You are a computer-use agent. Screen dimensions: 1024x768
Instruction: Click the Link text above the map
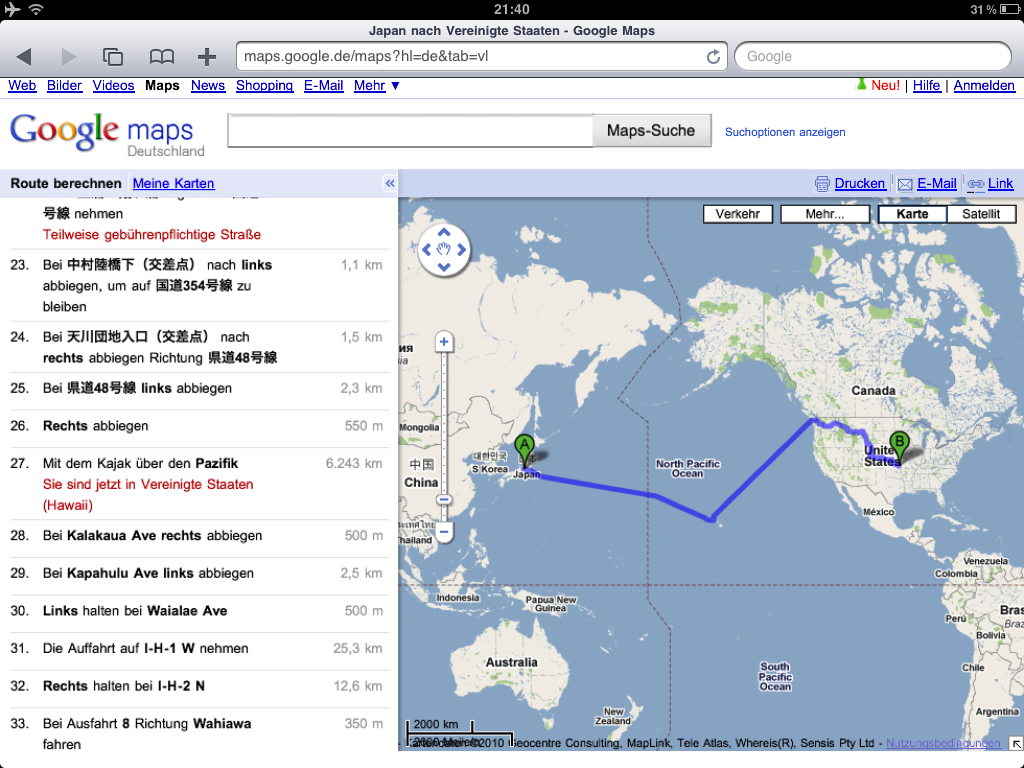coord(1000,184)
